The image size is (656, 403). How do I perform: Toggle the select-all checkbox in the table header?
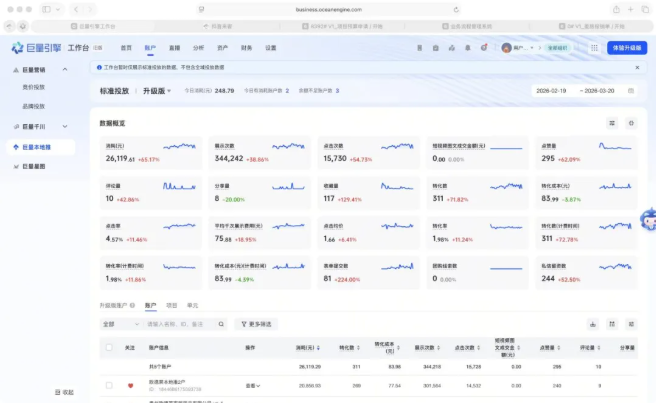109,347
